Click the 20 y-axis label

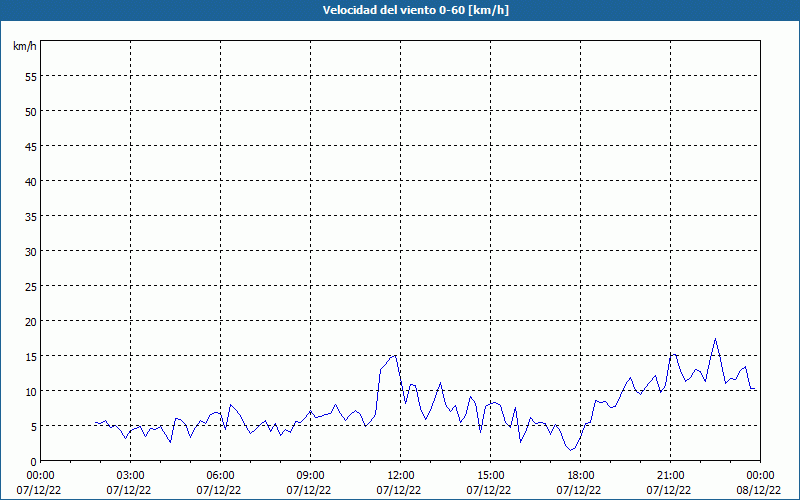(x=31, y=321)
